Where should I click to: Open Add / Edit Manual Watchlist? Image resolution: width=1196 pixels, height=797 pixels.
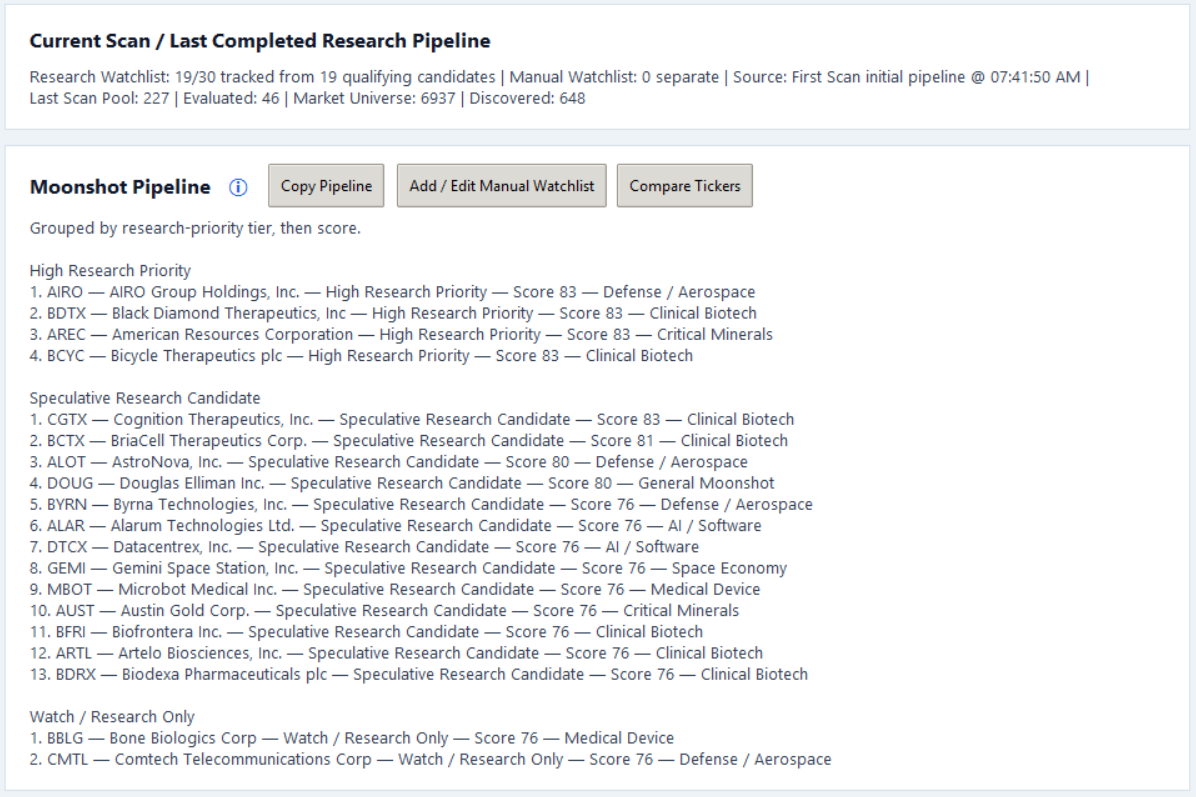[x=501, y=185]
